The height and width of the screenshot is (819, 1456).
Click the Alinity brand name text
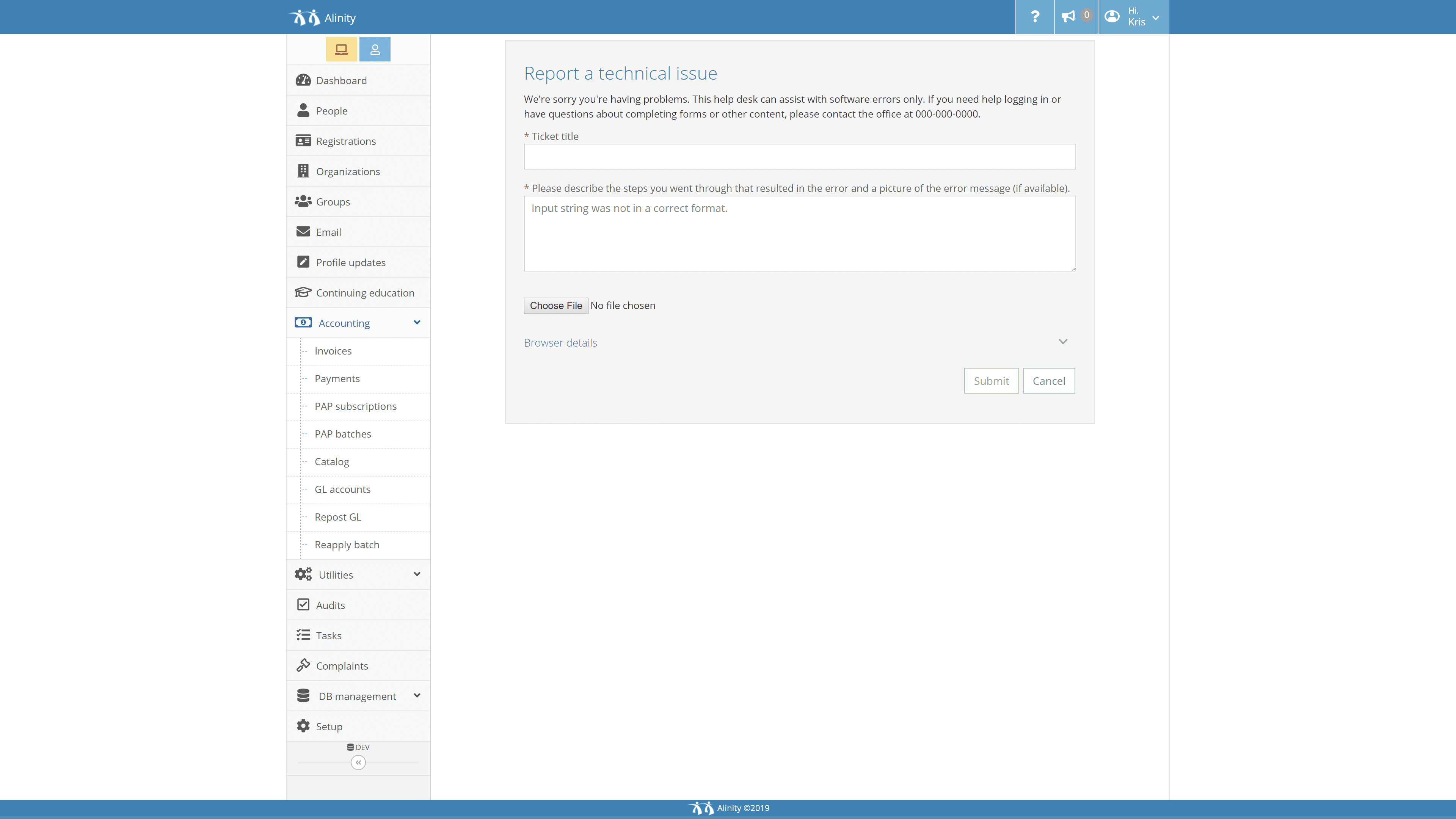click(x=340, y=18)
